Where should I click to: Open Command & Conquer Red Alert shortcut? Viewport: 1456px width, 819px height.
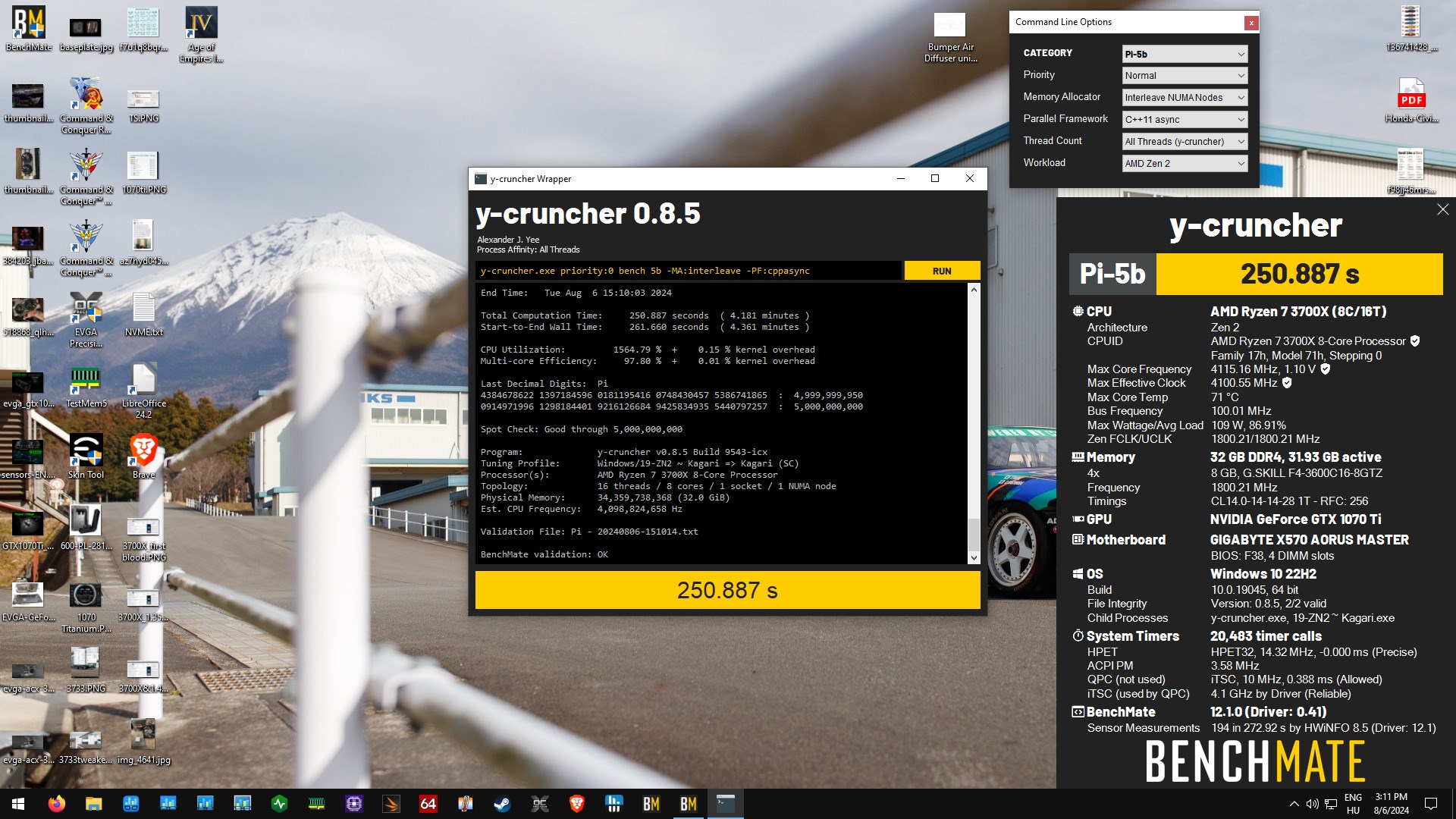pos(86,105)
